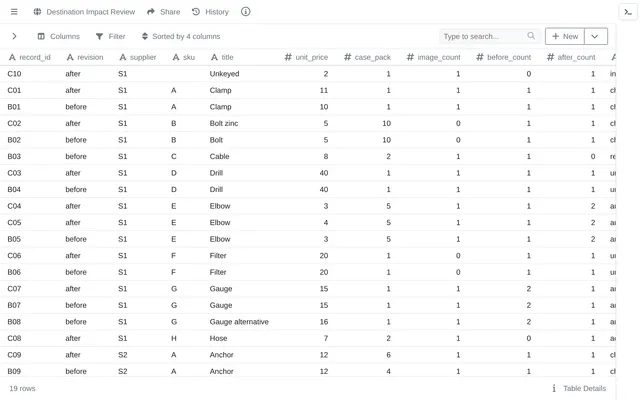The height and width of the screenshot is (400, 640).
Task: Click the number type icon of unit_price
Action: 288,57
